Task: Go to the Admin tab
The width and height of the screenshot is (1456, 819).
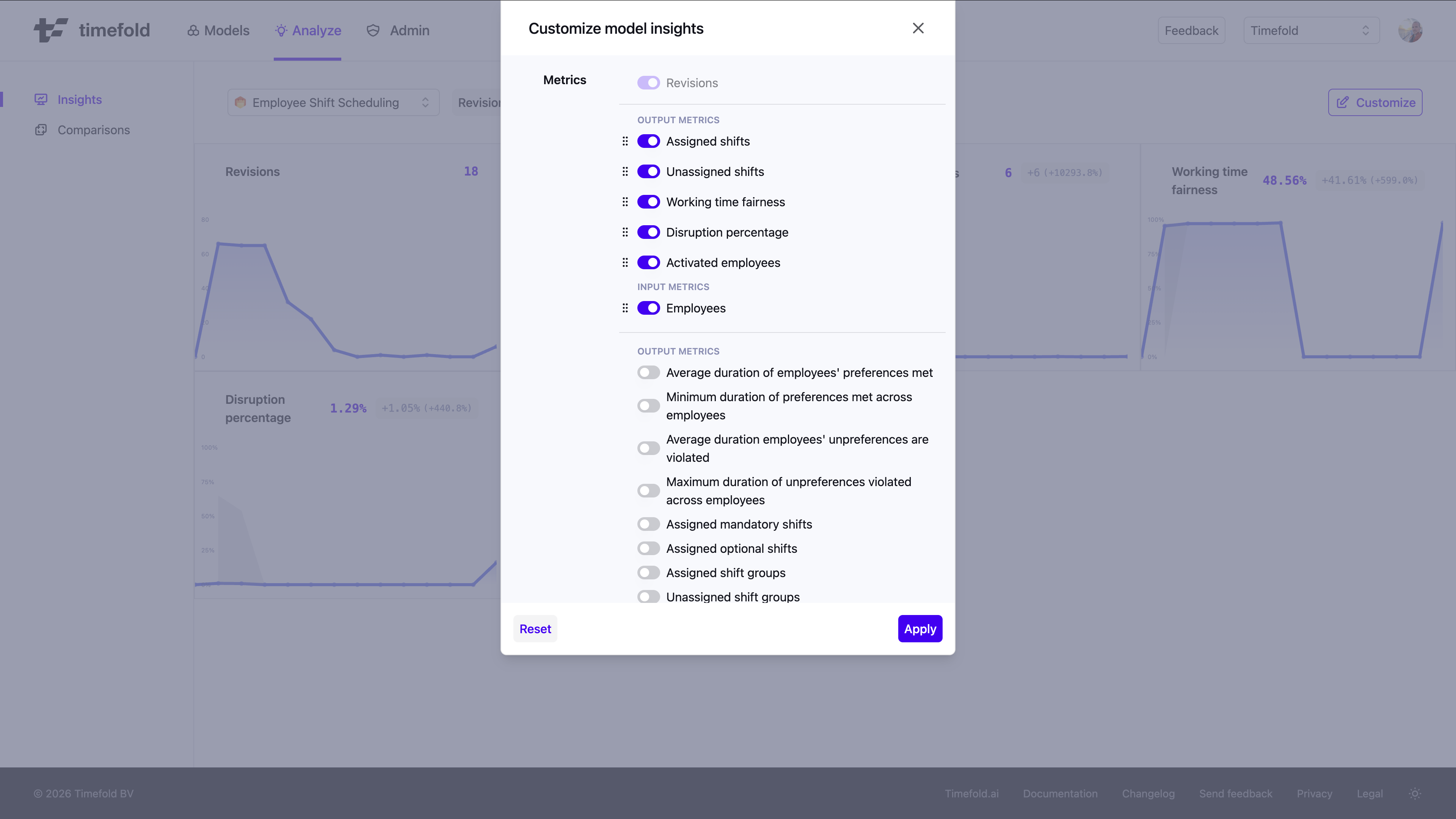Action: 398,30
